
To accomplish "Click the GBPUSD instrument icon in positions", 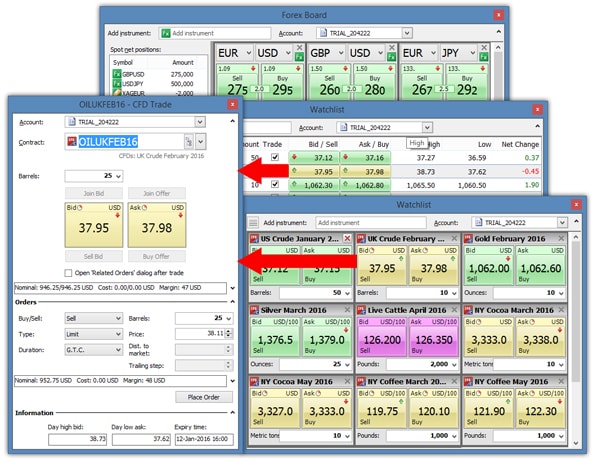I will coord(116,74).
